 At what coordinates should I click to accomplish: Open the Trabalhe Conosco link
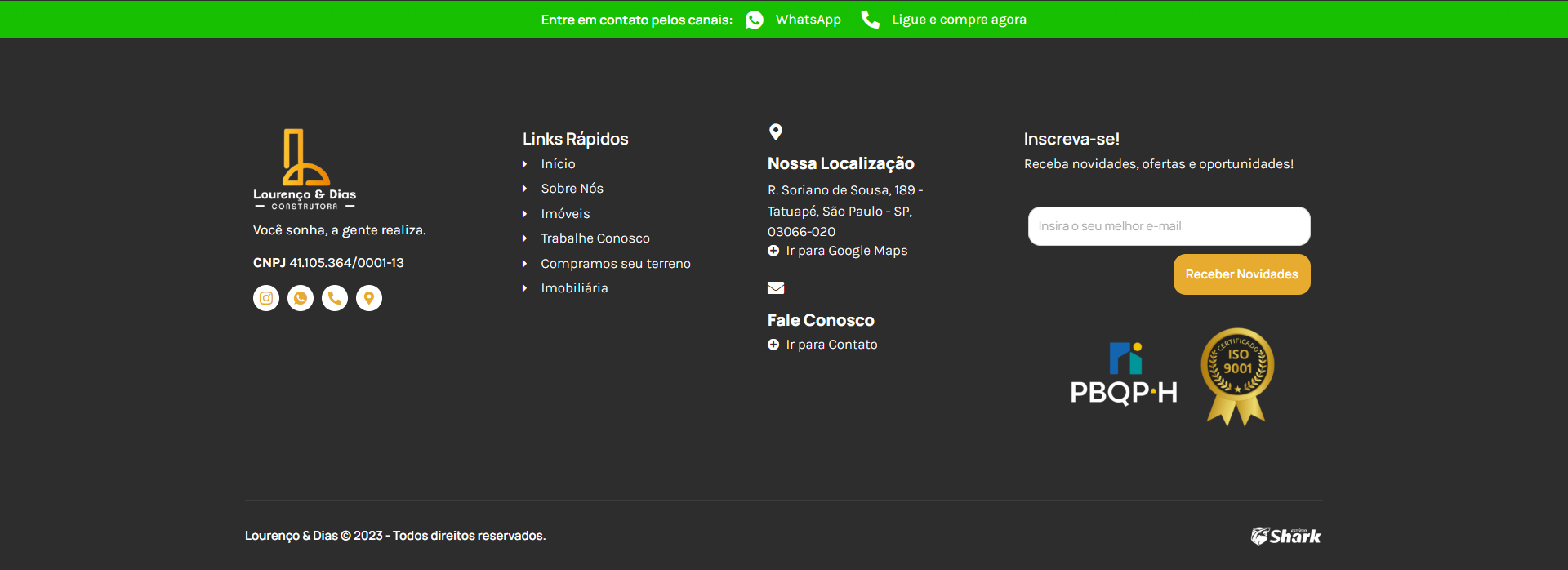595,238
